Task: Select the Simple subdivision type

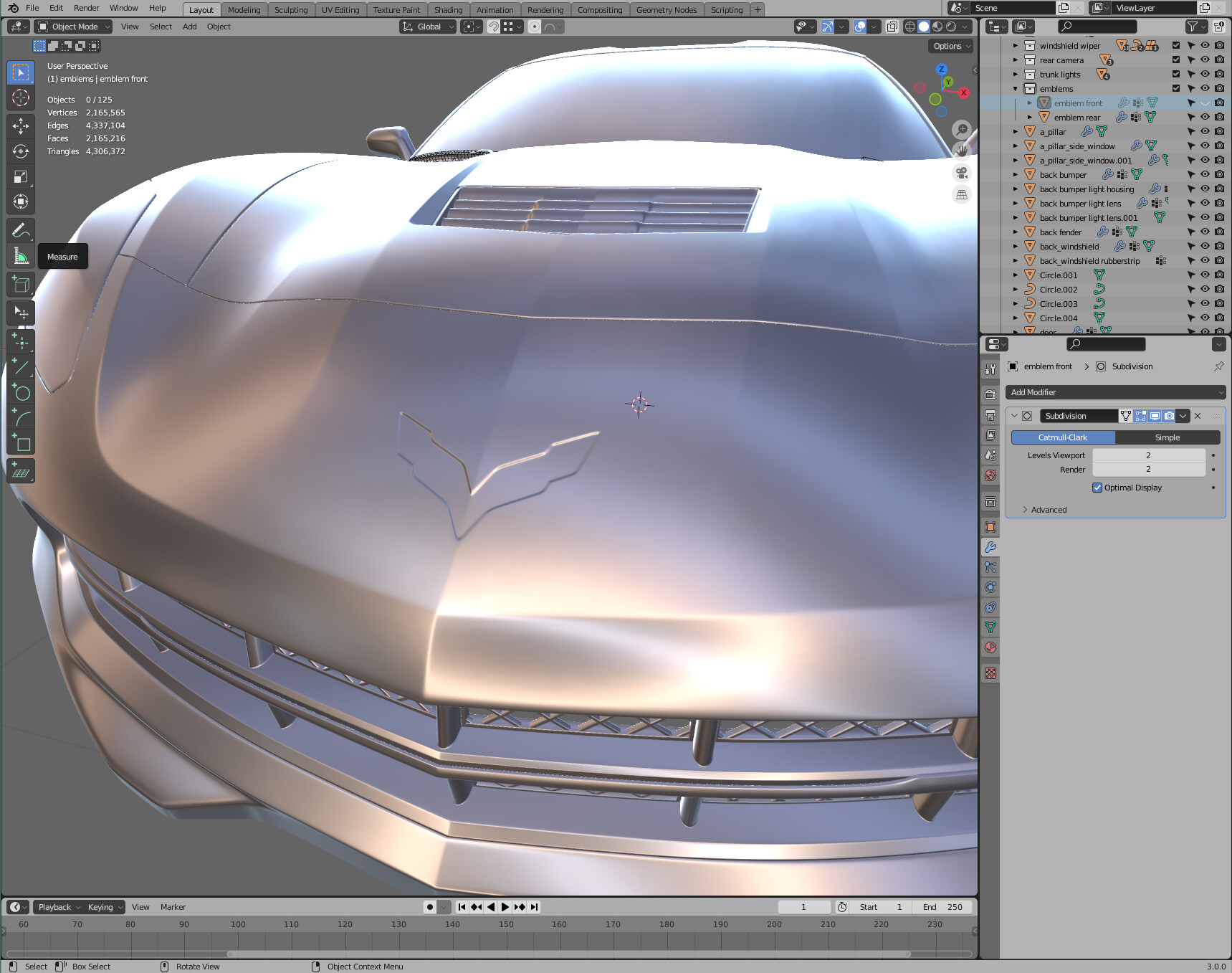Action: tap(1167, 437)
